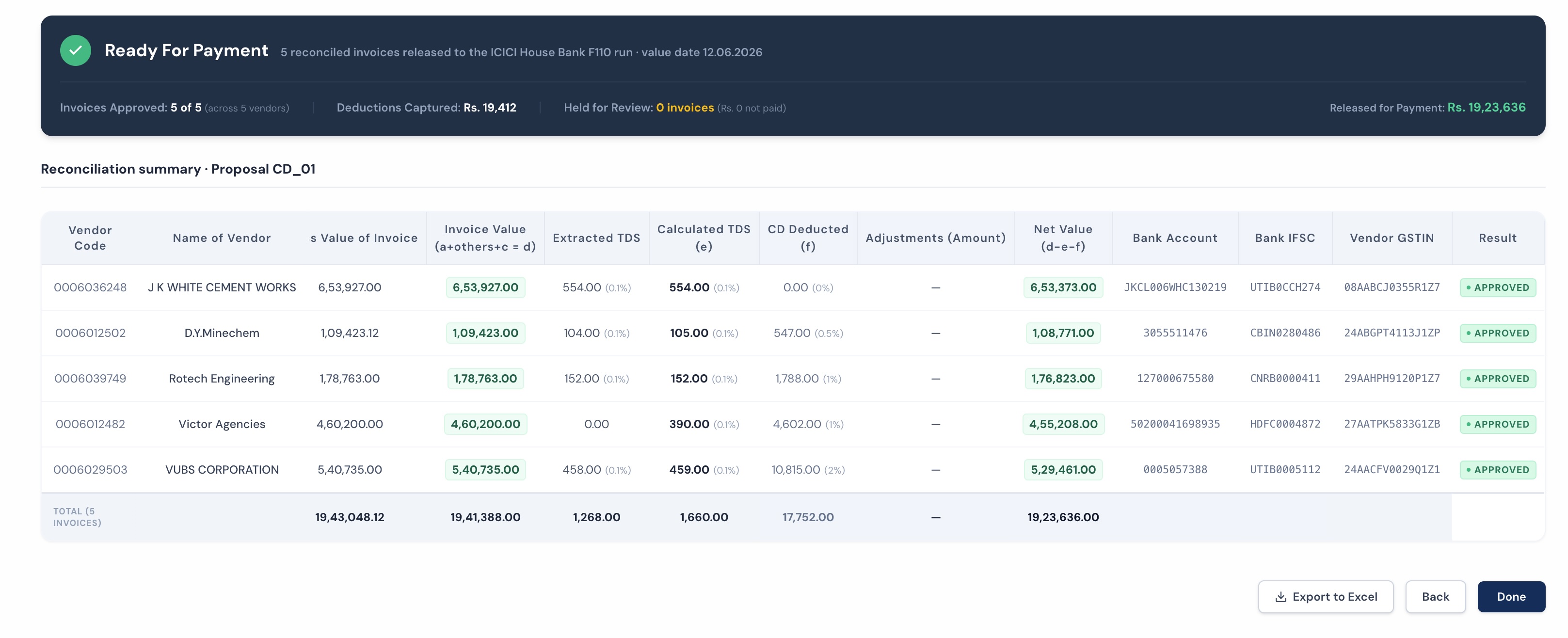Click the Name of Vendor column header
The width and height of the screenshot is (1568, 638).
222,238
